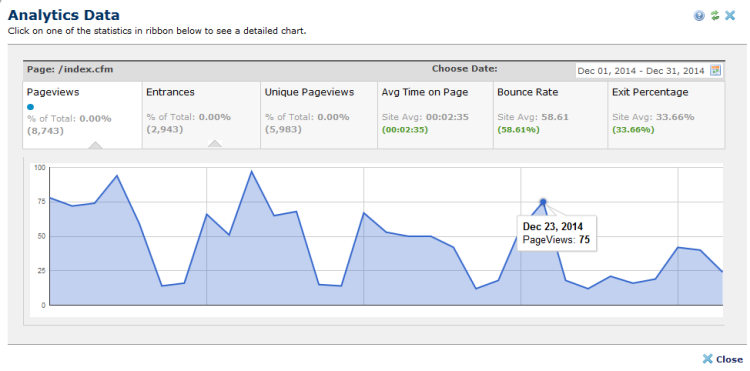Select the Unique Pageviews statistic tab

coord(319,115)
